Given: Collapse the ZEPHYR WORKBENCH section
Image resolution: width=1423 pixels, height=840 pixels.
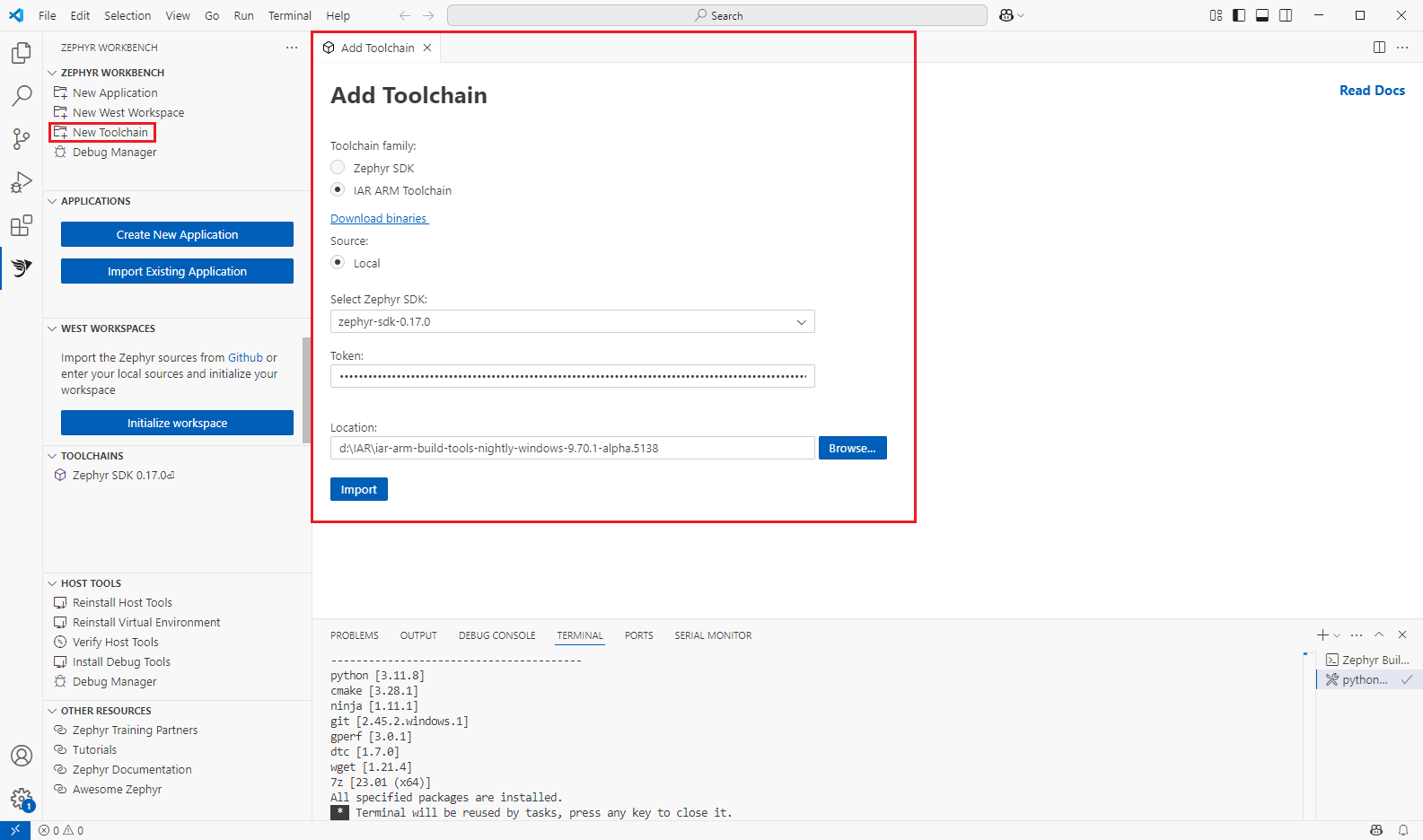Looking at the screenshot, I should 52,73.
